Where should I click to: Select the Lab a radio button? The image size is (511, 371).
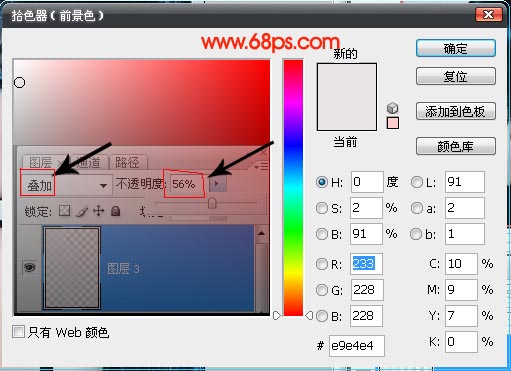[417, 208]
